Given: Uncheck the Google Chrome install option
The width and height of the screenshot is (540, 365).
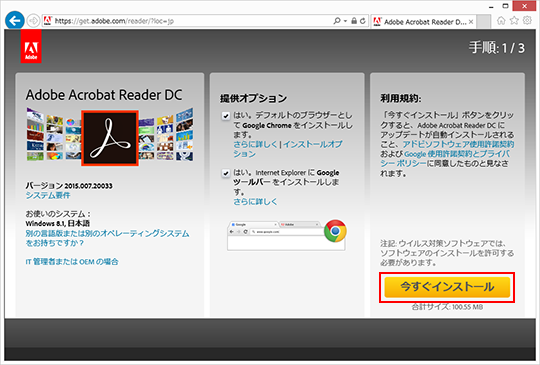Looking at the screenshot, I should pos(226,116).
